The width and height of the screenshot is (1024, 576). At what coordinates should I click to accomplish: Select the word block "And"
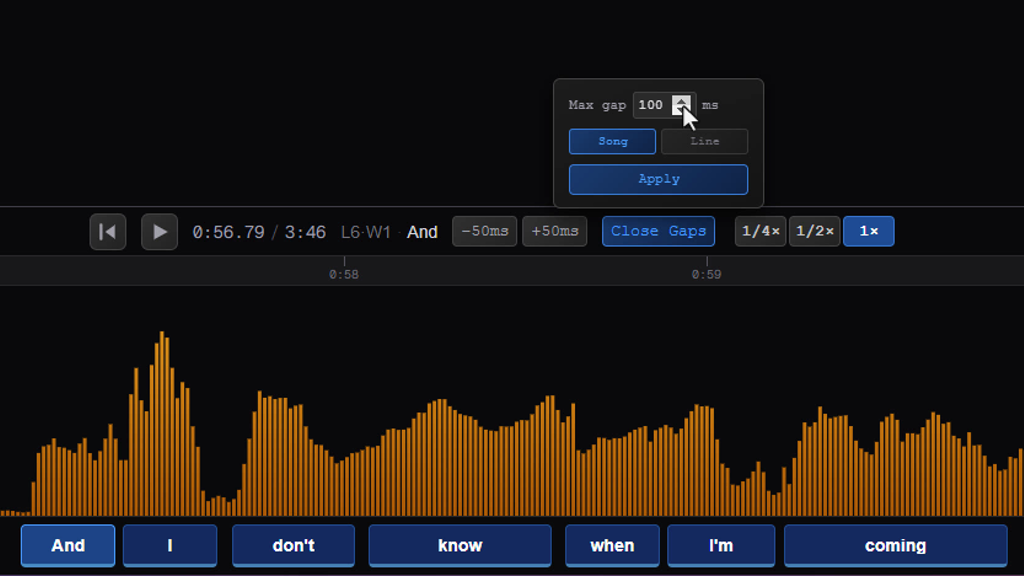[x=68, y=545]
